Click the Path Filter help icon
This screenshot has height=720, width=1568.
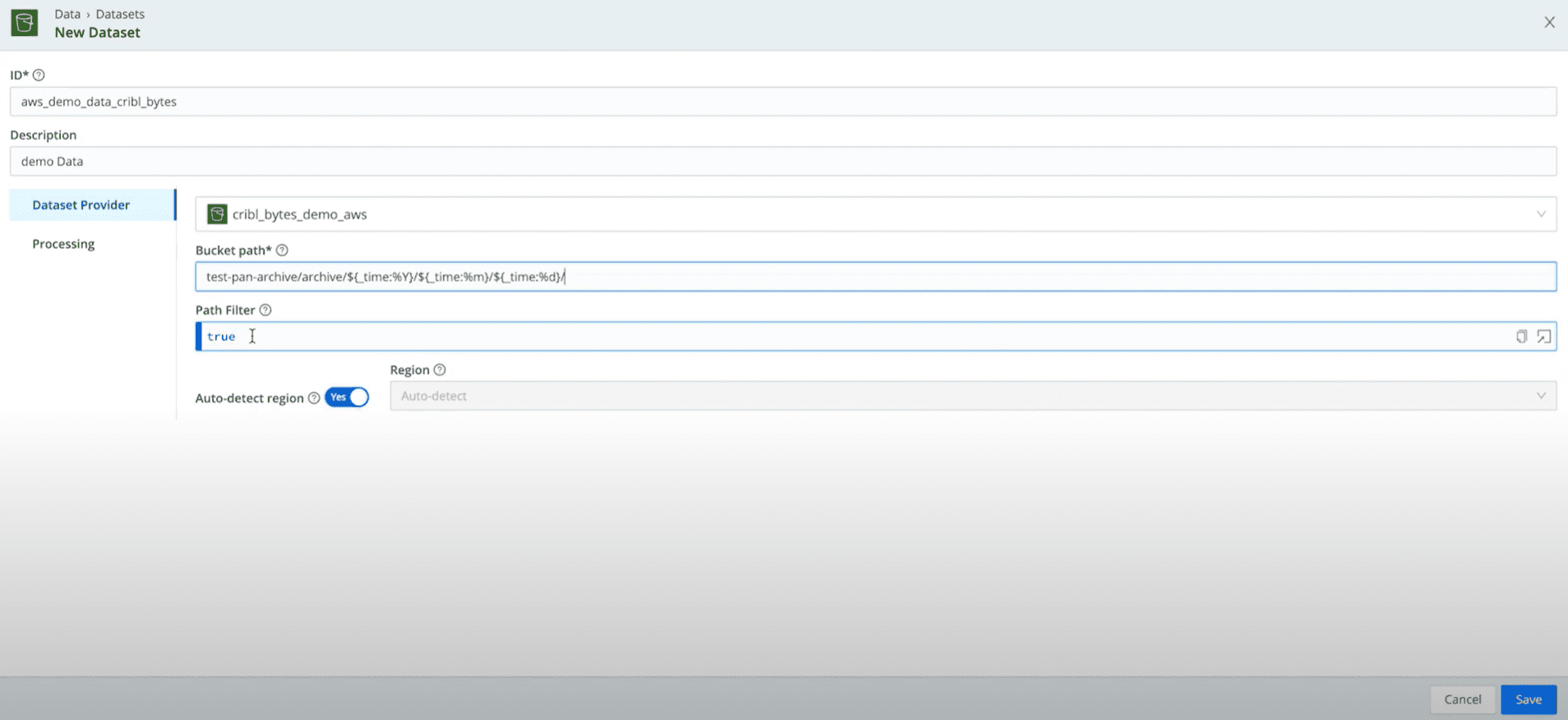click(x=266, y=310)
